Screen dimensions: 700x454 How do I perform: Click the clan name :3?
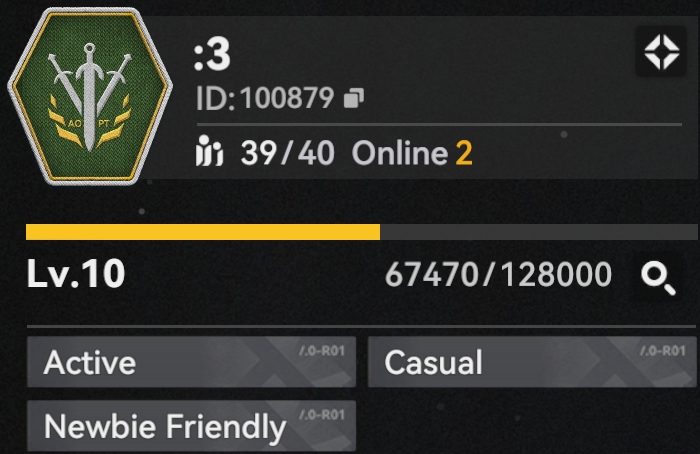point(212,55)
